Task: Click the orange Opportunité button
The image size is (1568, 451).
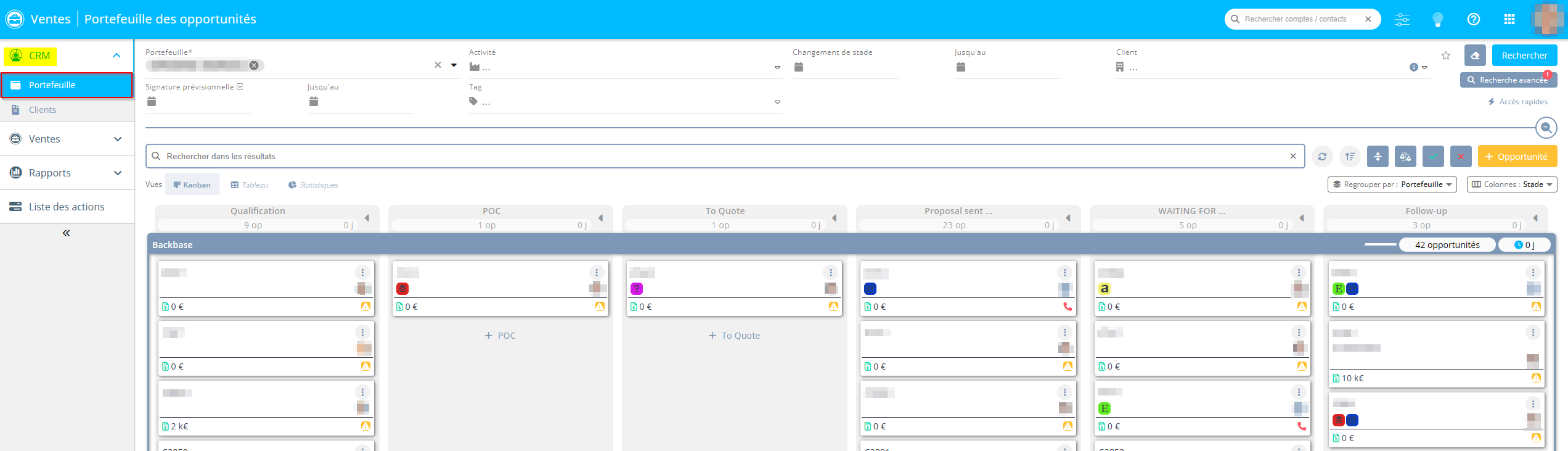Action: pyautogui.click(x=1517, y=157)
